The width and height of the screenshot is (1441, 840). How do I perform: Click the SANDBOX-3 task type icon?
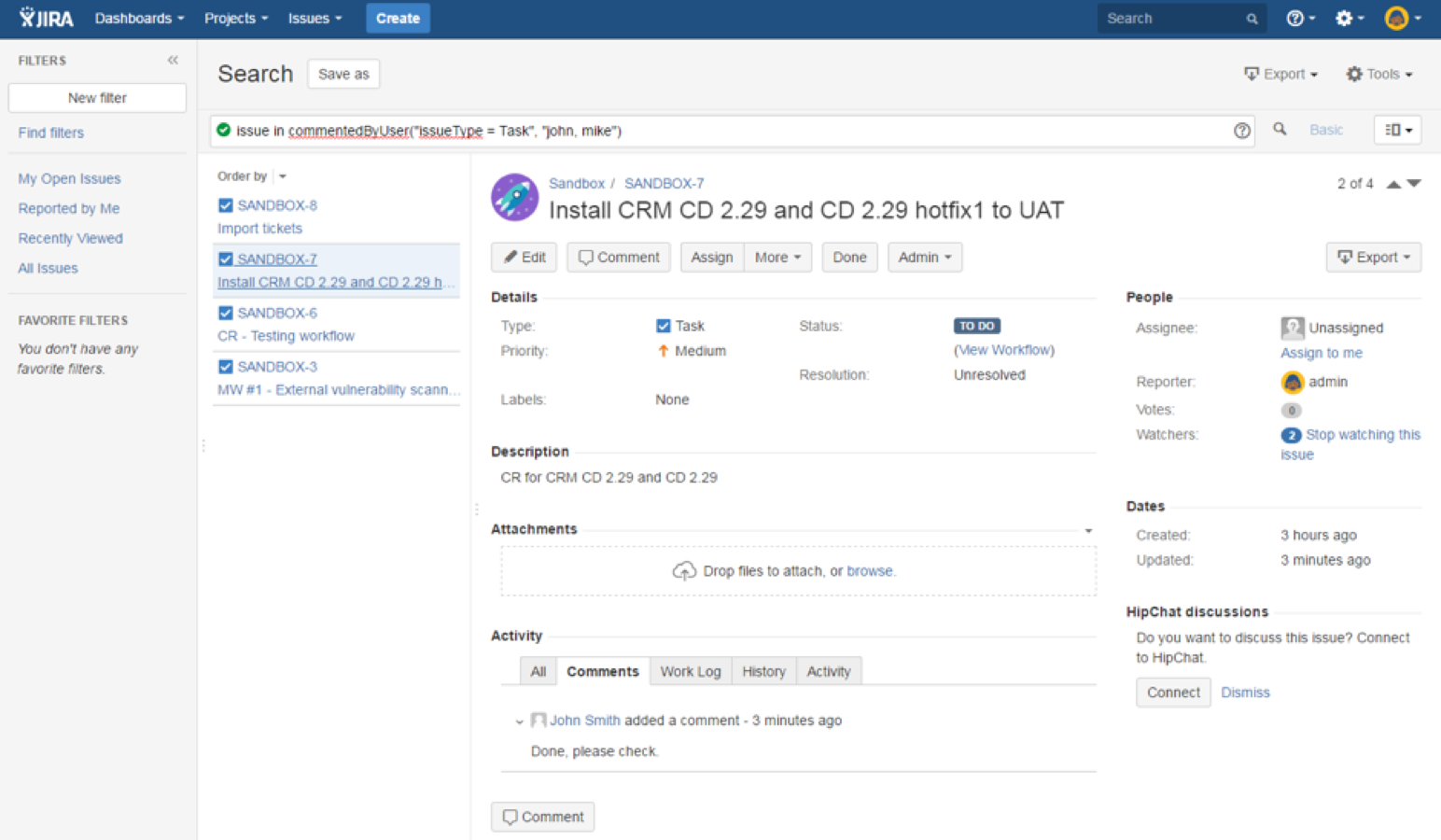225,367
